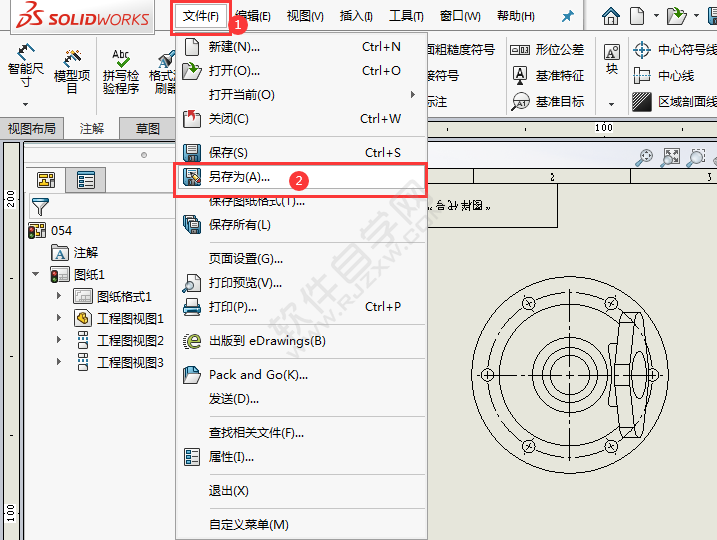Image resolution: width=717 pixels, height=540 pixels.
Task: Select 工程图视图2 in the tree
Action: [119, 340]
